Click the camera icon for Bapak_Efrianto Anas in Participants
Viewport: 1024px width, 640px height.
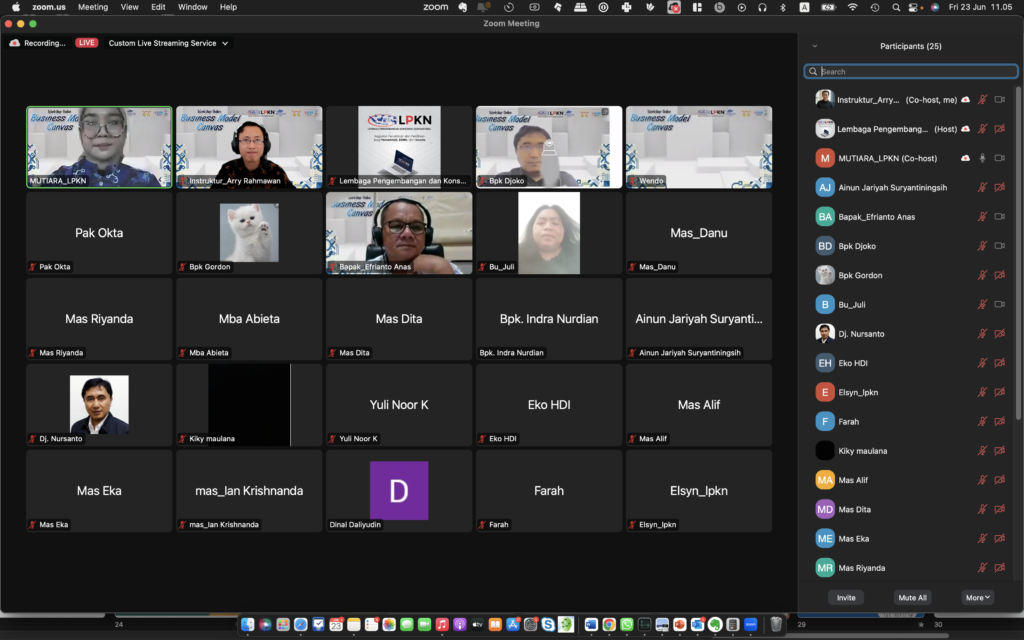(999, 217)
